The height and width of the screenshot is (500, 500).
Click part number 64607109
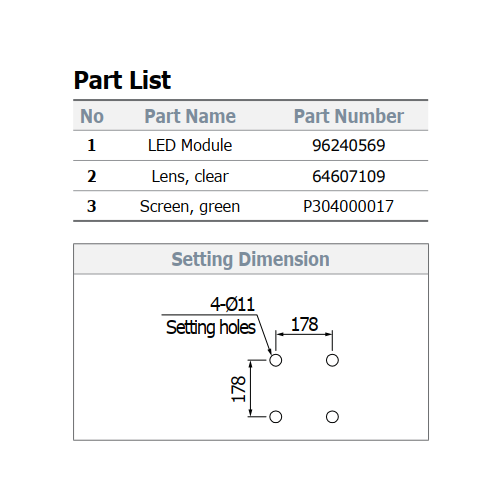349,176
